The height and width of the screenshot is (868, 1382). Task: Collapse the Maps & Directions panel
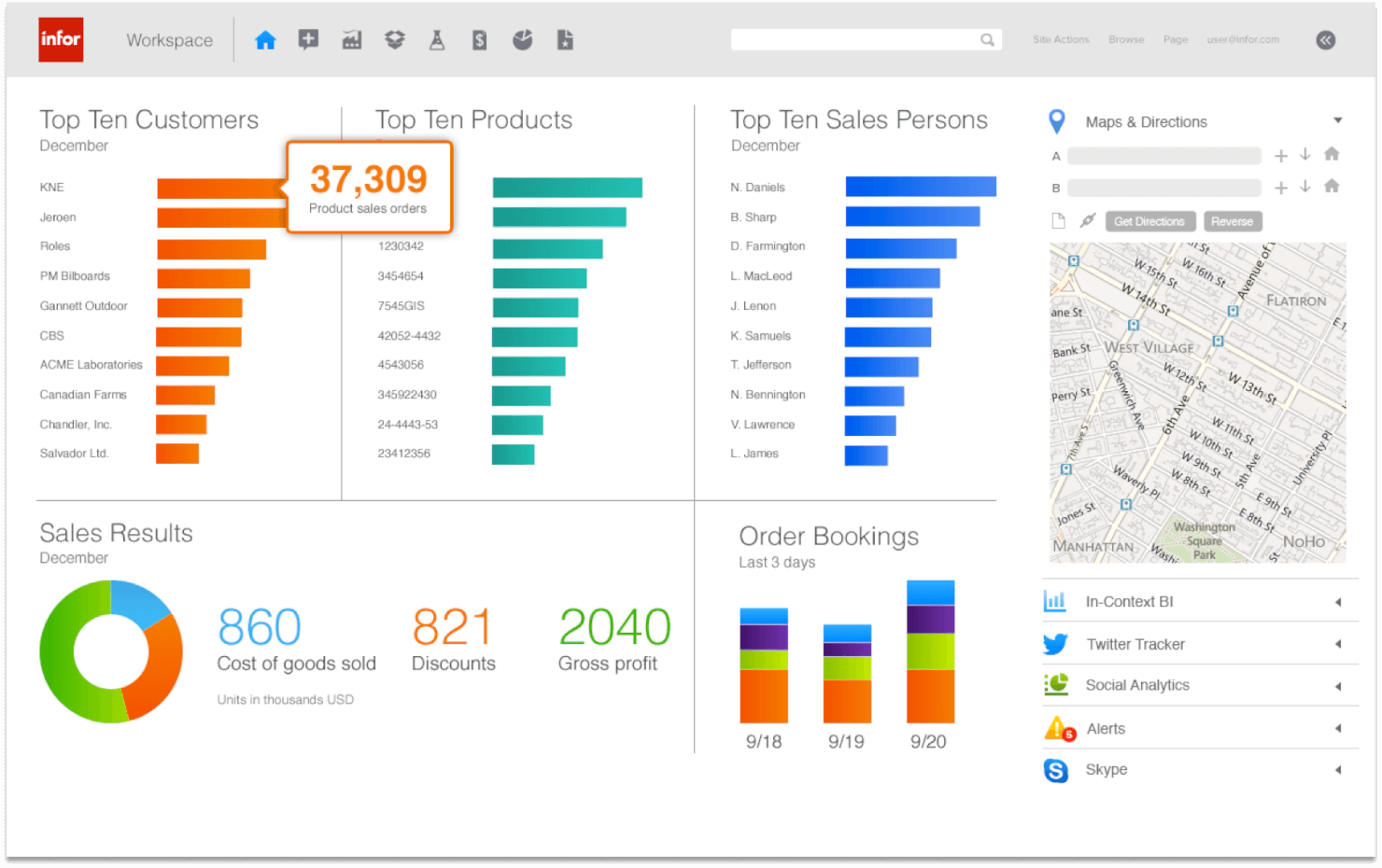pyautogui.click(x=1339, y=119)
